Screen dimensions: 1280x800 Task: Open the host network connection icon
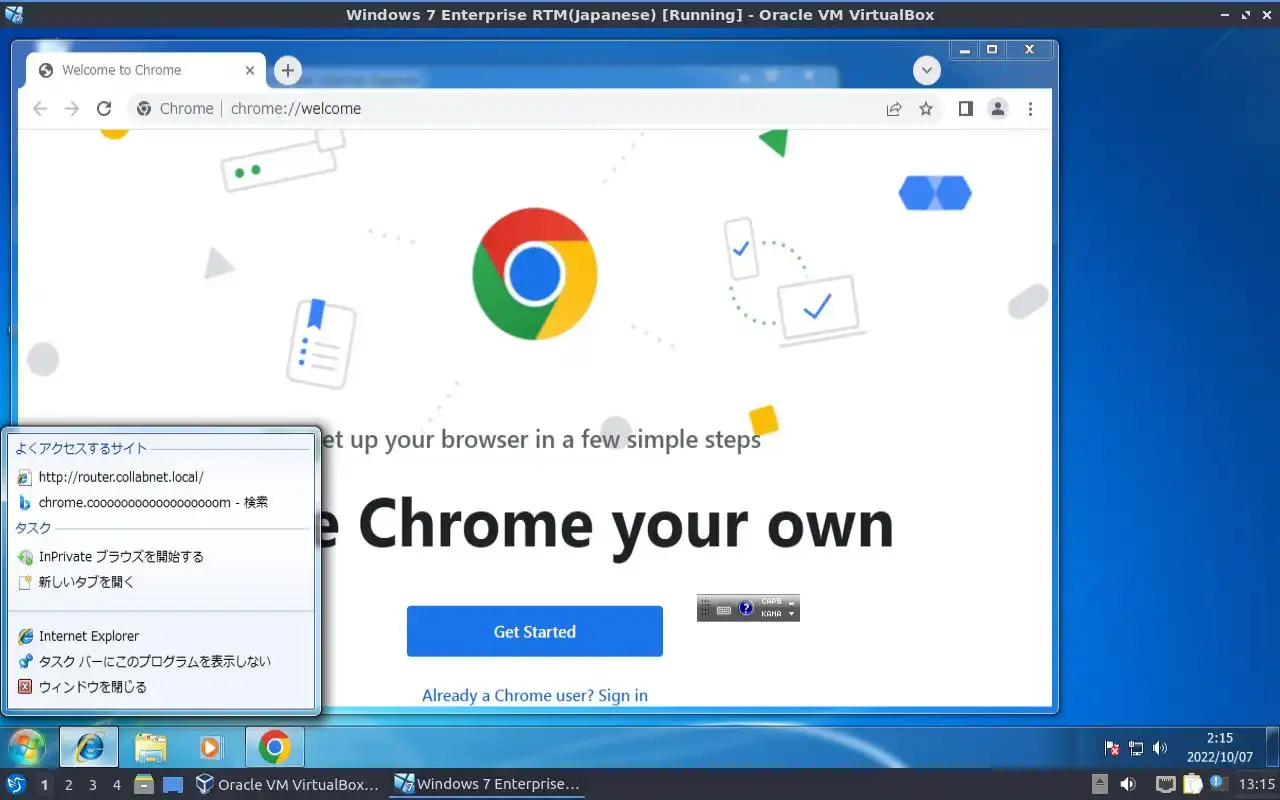(1165, 785)
